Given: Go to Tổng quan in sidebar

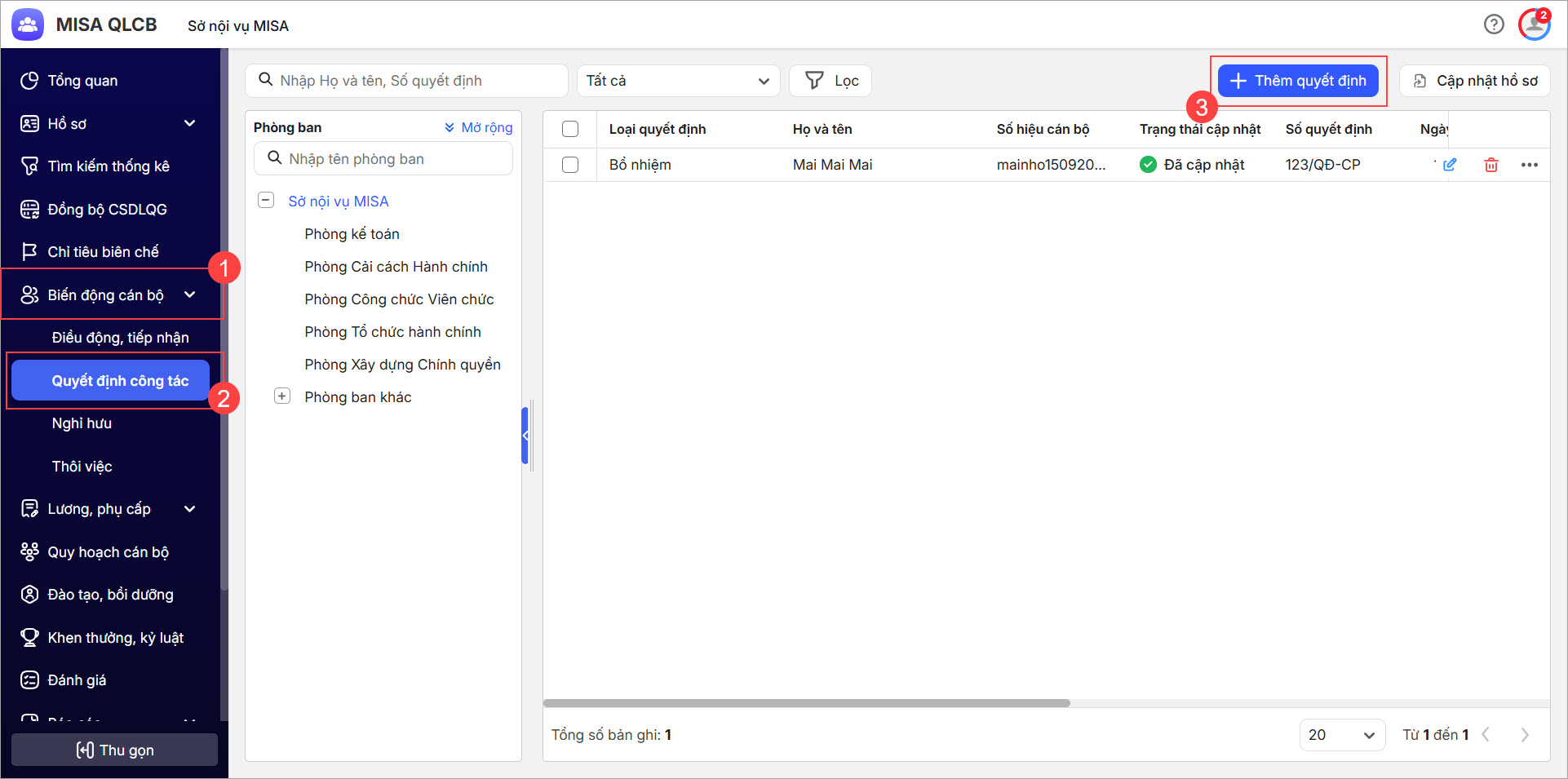Looking at the screenshot, I should (x=82, y=81).
